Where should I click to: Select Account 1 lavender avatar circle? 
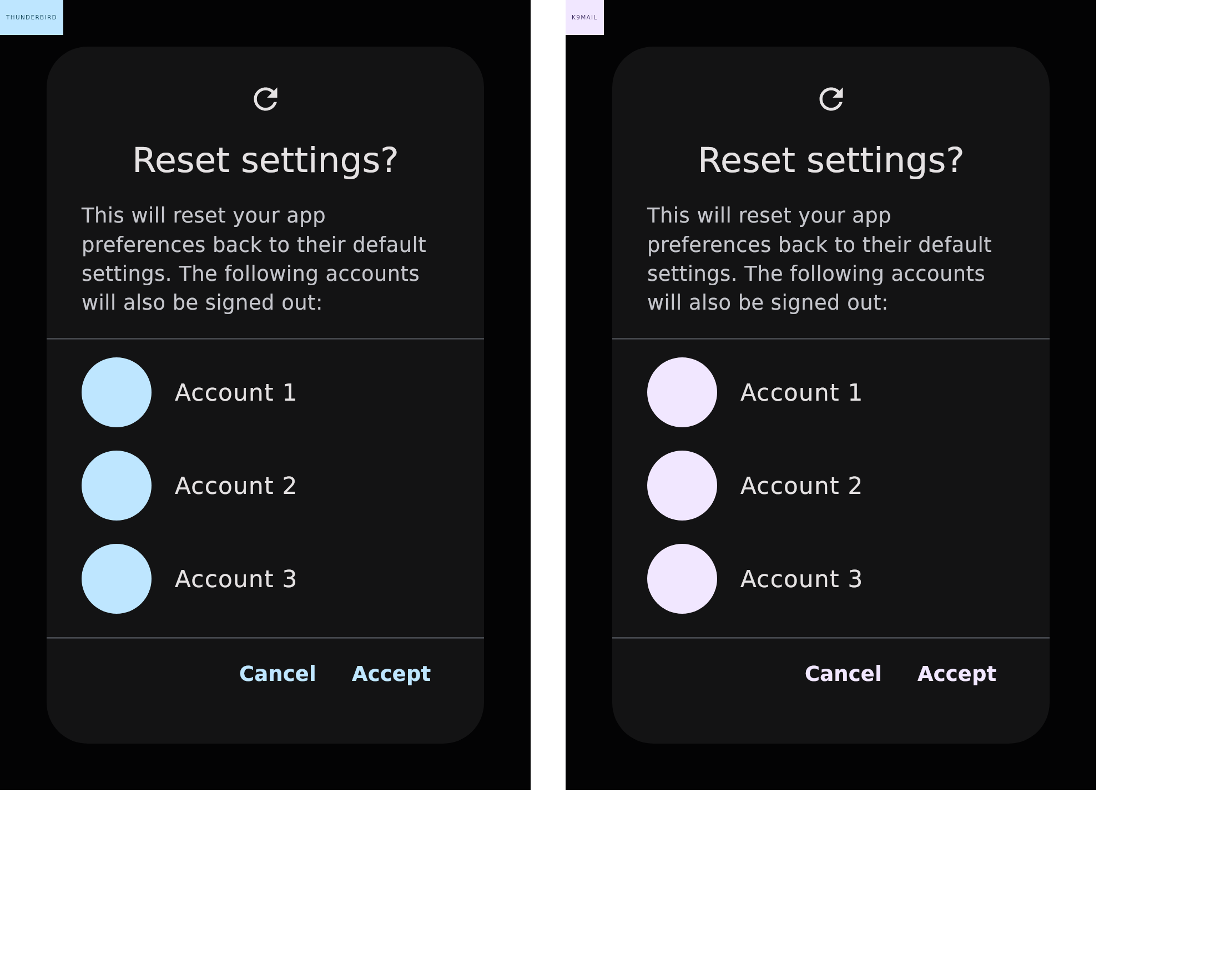pyautogui.click(x=682, y=392)
